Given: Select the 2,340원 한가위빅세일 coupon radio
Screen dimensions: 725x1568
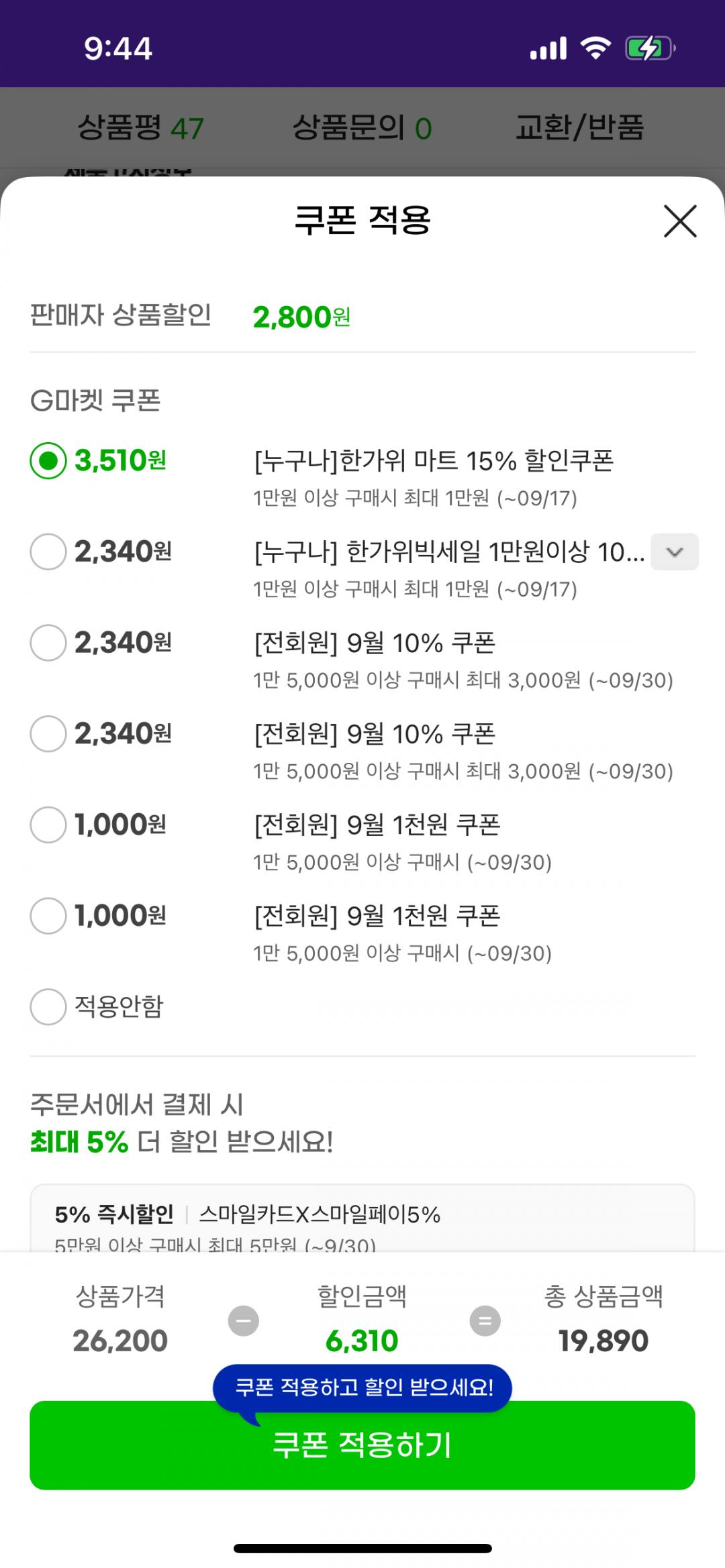Looking at the screenshot, I should 48,552.
